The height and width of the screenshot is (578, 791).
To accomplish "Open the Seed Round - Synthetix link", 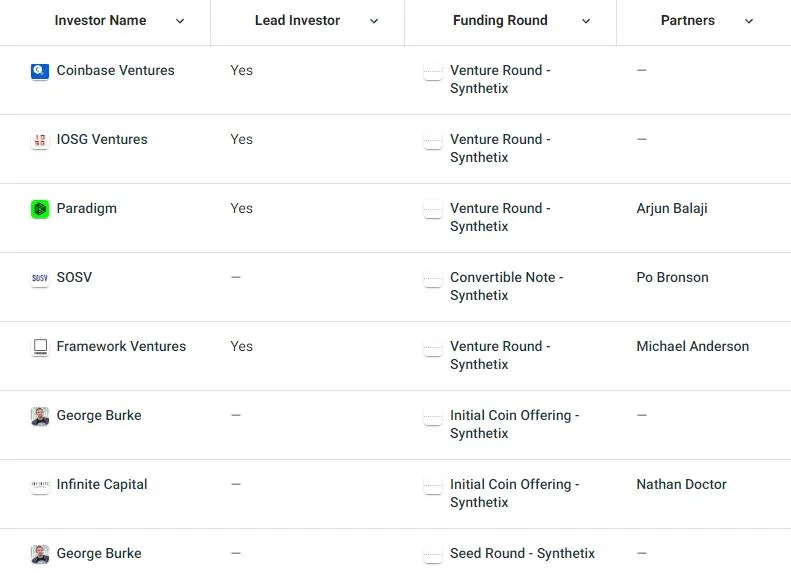I will (x=523, y=554).
